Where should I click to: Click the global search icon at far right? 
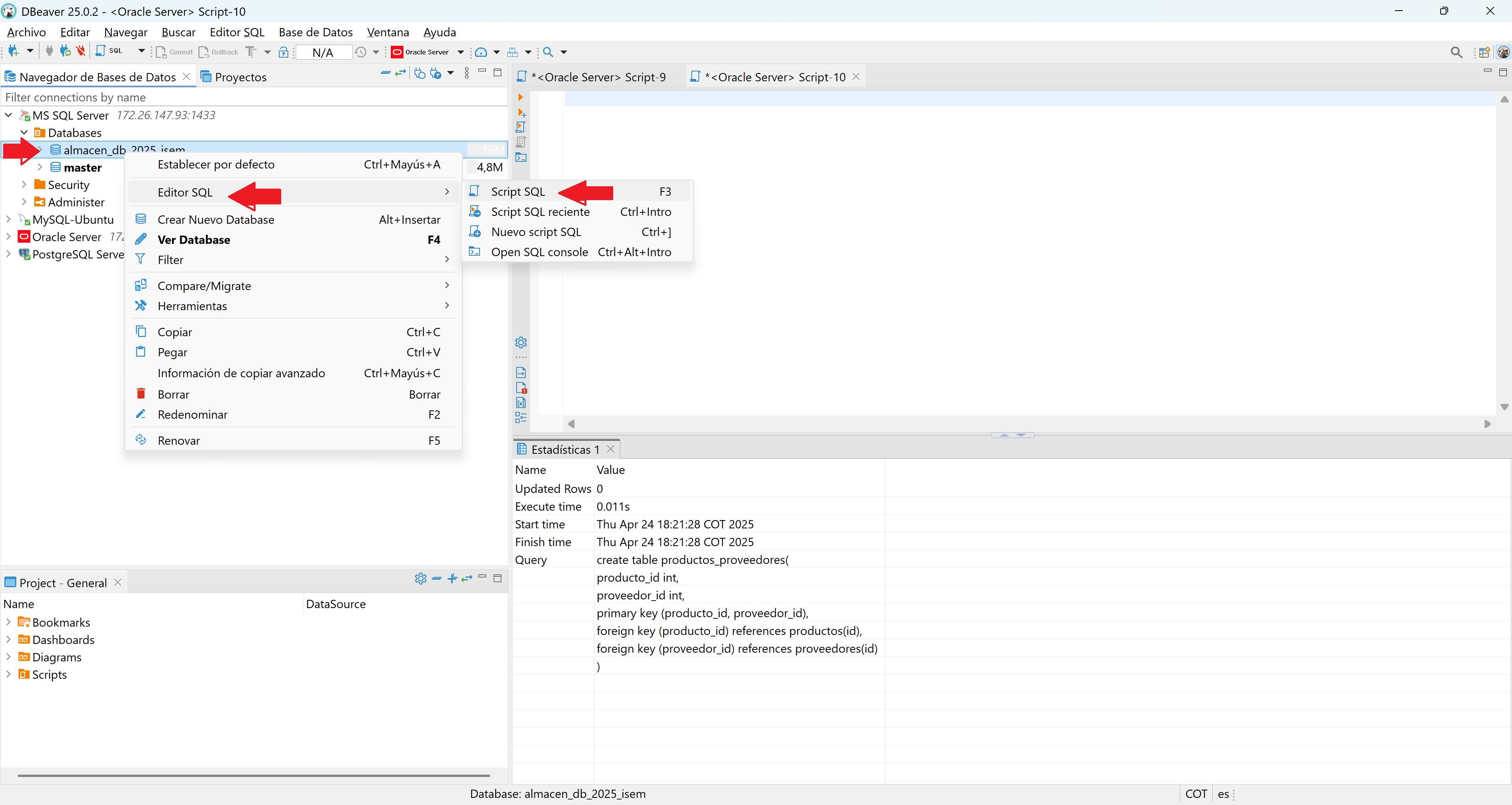tap(1456, 52)
